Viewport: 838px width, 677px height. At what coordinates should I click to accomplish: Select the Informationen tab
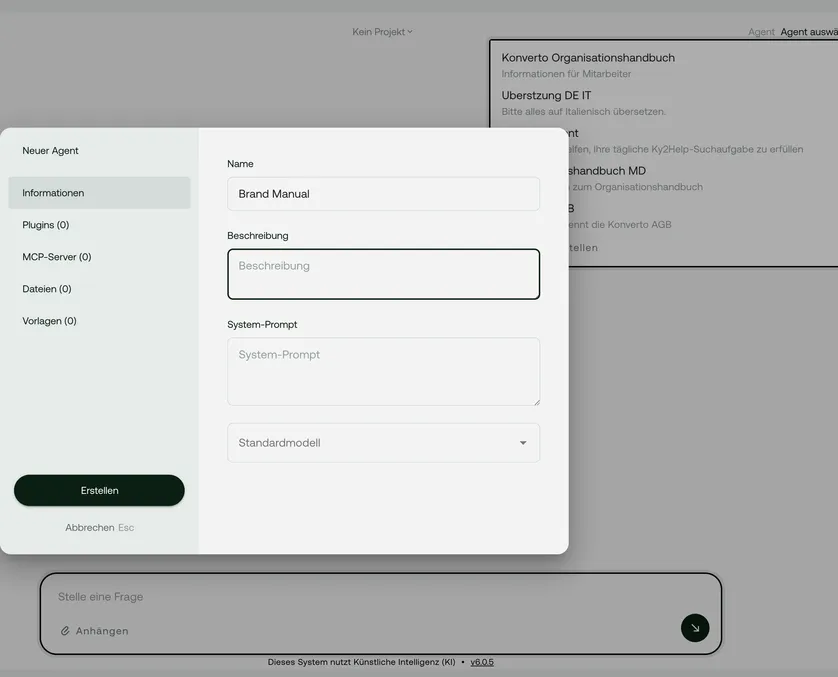(99, 193)
